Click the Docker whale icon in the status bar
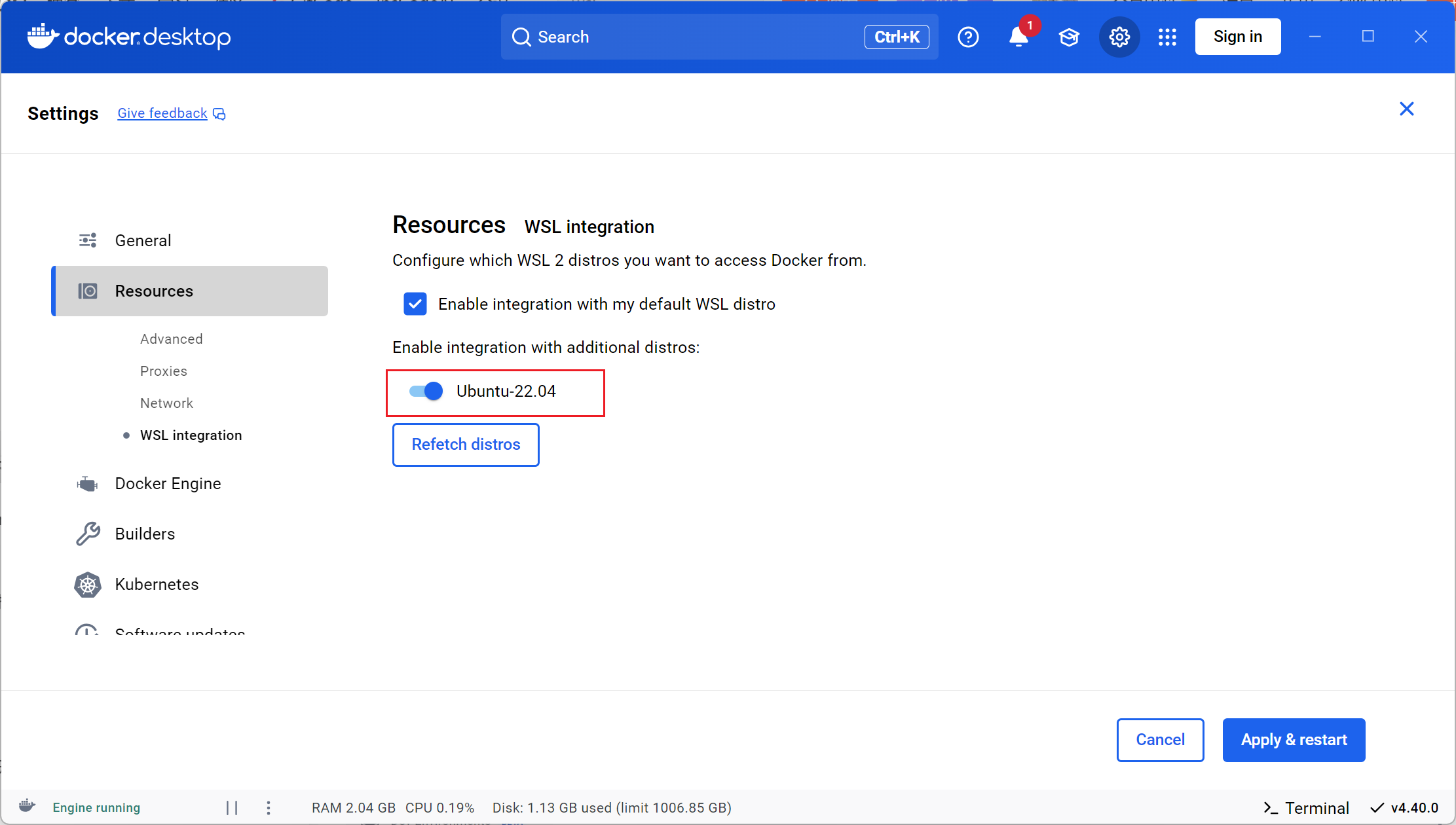The height and width of the screenshot is (825, 1456). pos(27,807)
